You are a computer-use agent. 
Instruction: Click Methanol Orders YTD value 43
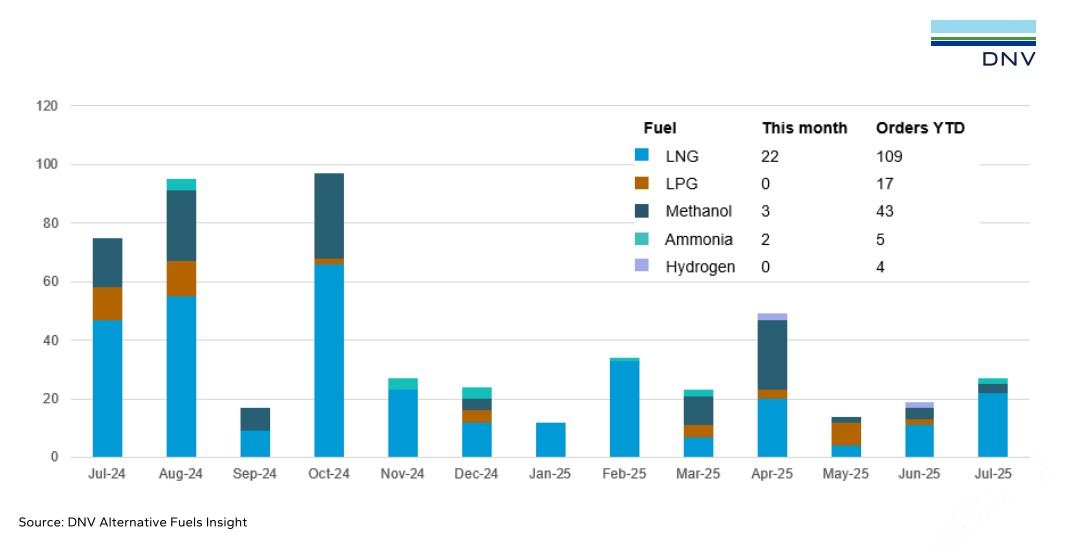tap(884, 211)
